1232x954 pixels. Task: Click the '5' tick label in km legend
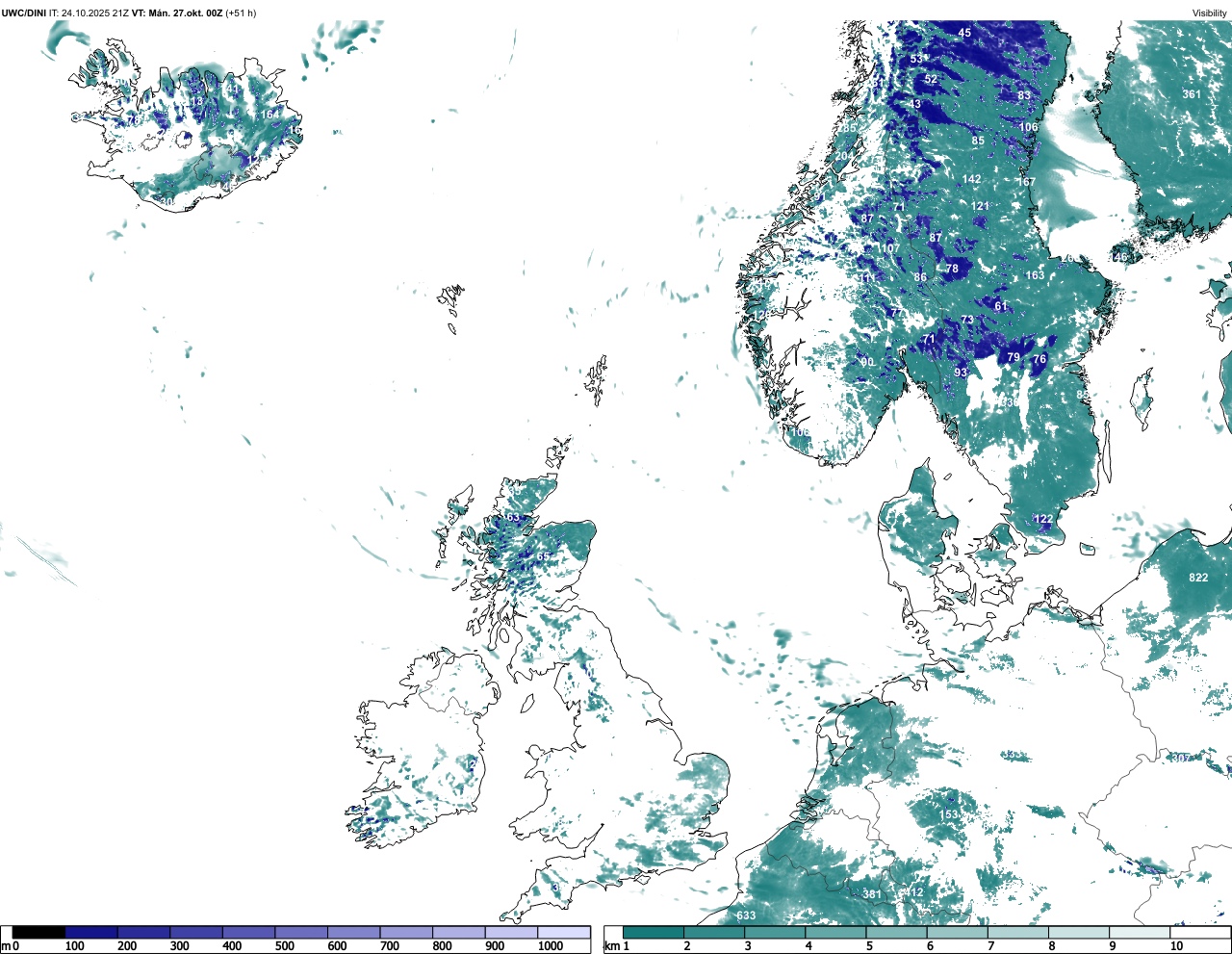point(869,946)
